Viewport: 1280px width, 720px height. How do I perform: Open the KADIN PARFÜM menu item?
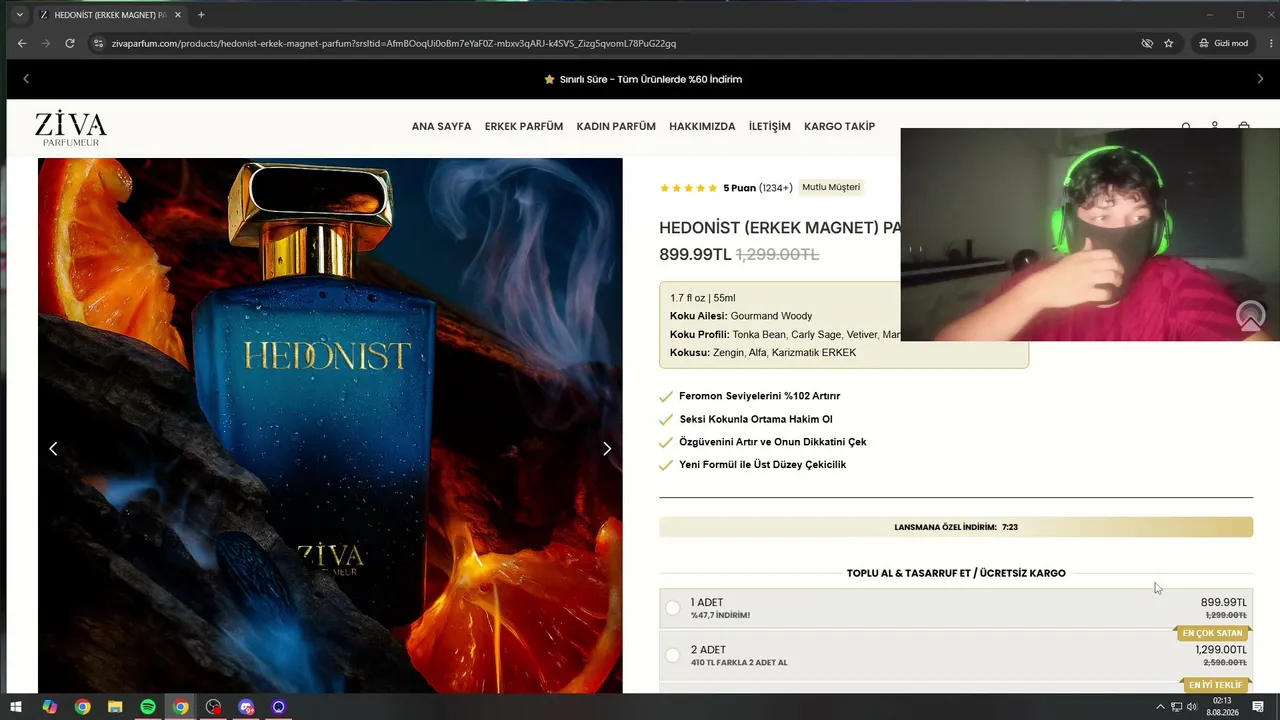coord(616,127)
